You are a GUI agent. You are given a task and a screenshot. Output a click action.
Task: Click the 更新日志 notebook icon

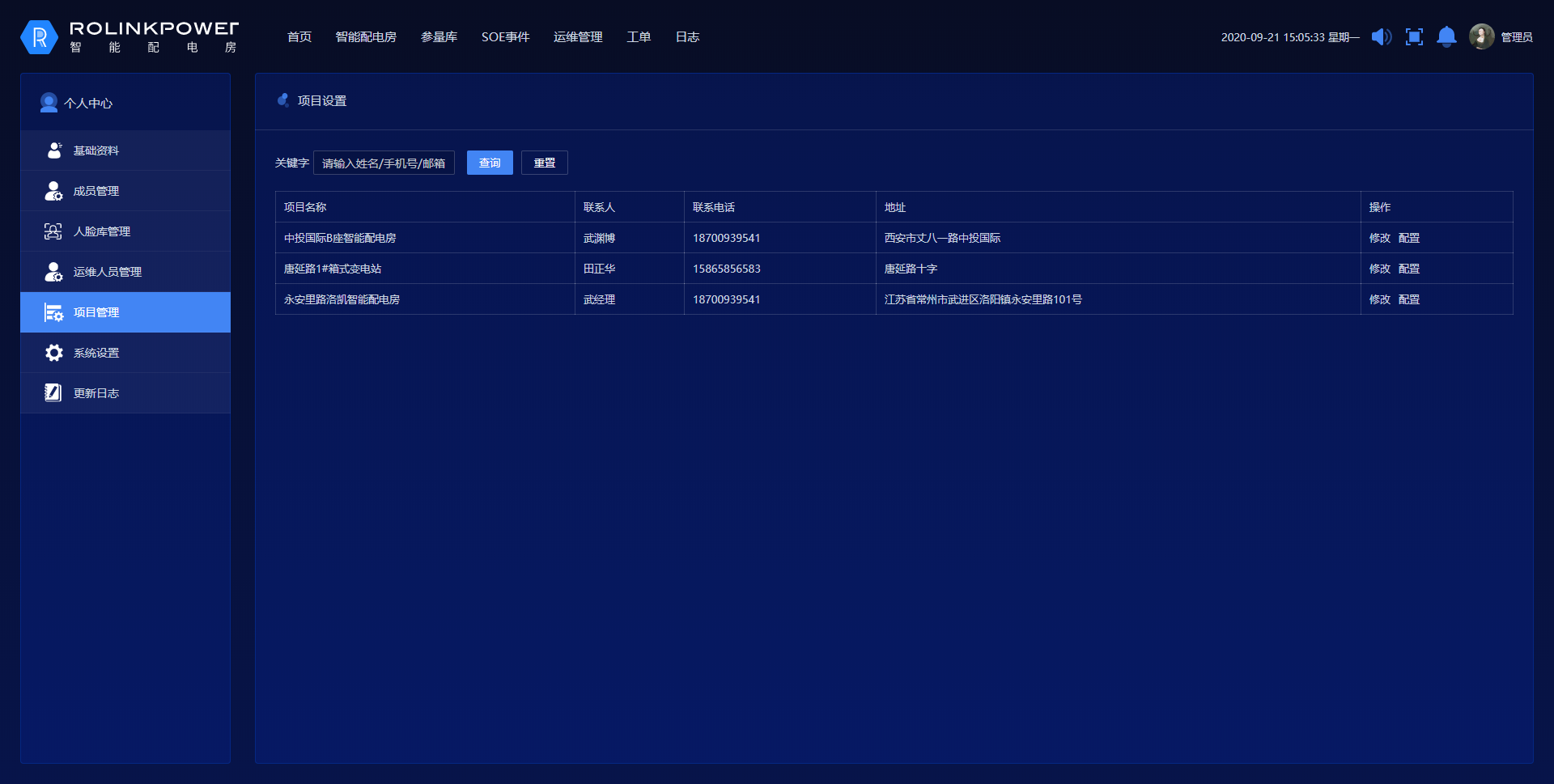point(53,393)
